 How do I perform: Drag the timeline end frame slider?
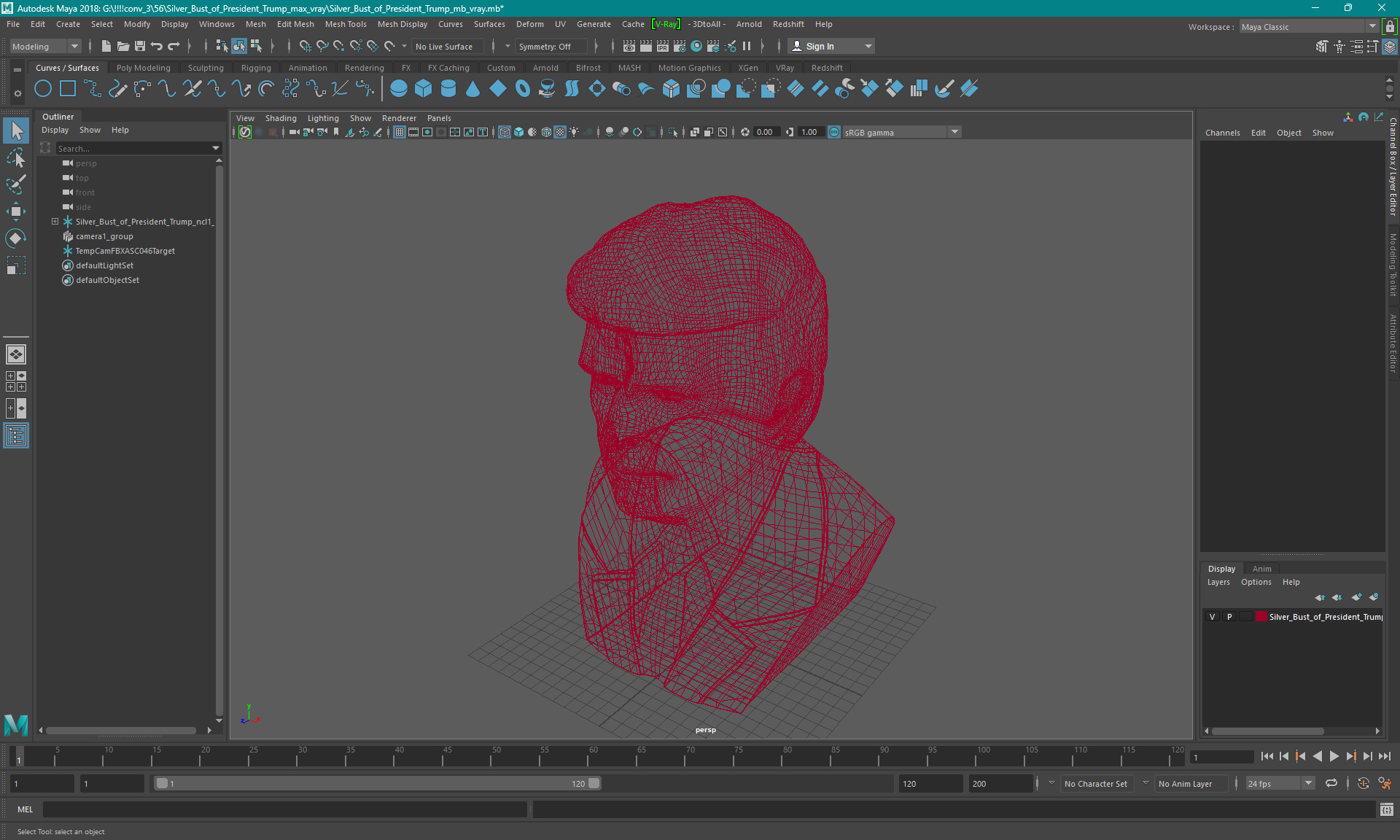click(x=594, y=783)
